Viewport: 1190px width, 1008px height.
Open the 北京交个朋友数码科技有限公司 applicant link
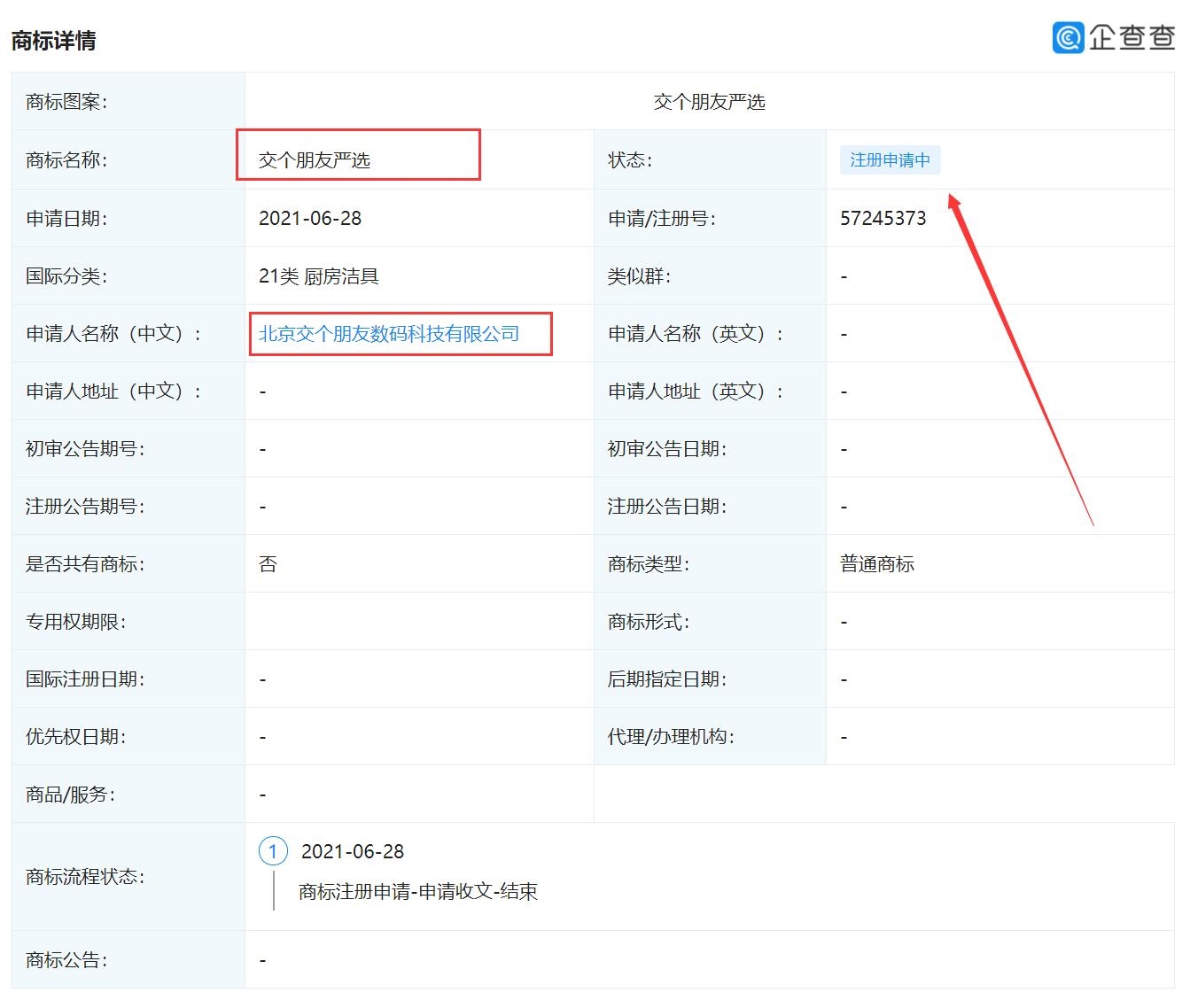tap(389, 334)
